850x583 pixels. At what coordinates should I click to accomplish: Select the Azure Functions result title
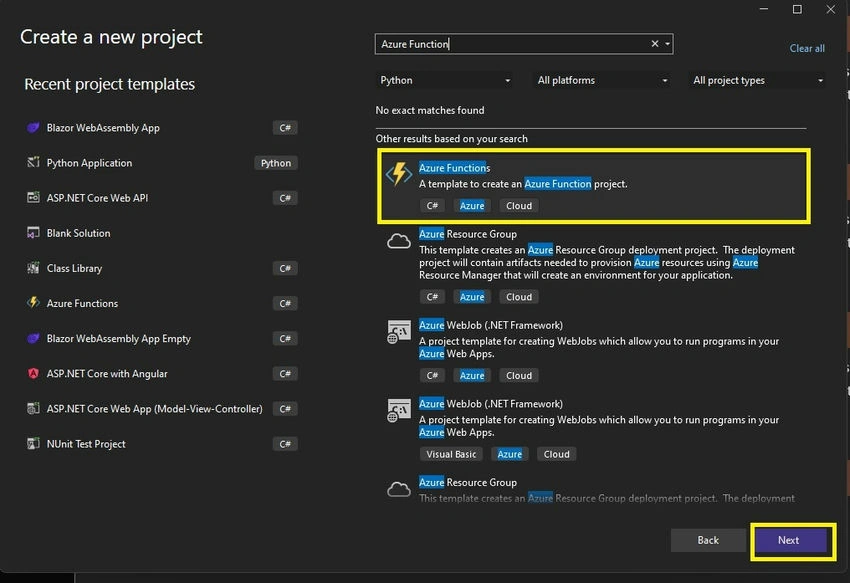(x=454, y=168)
